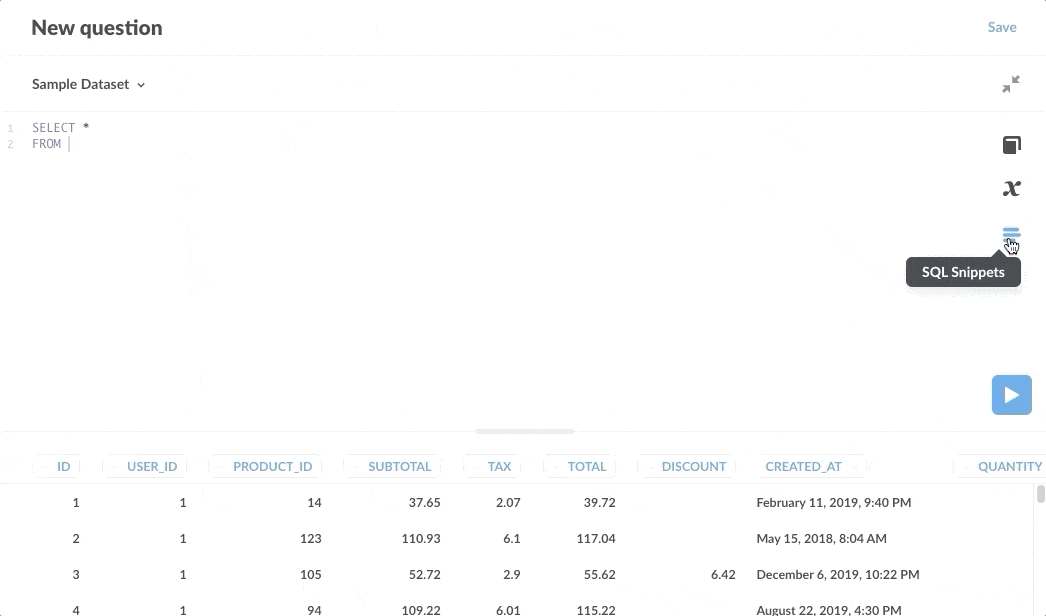Click inside the SQL editor after FROM

[70, 143]
